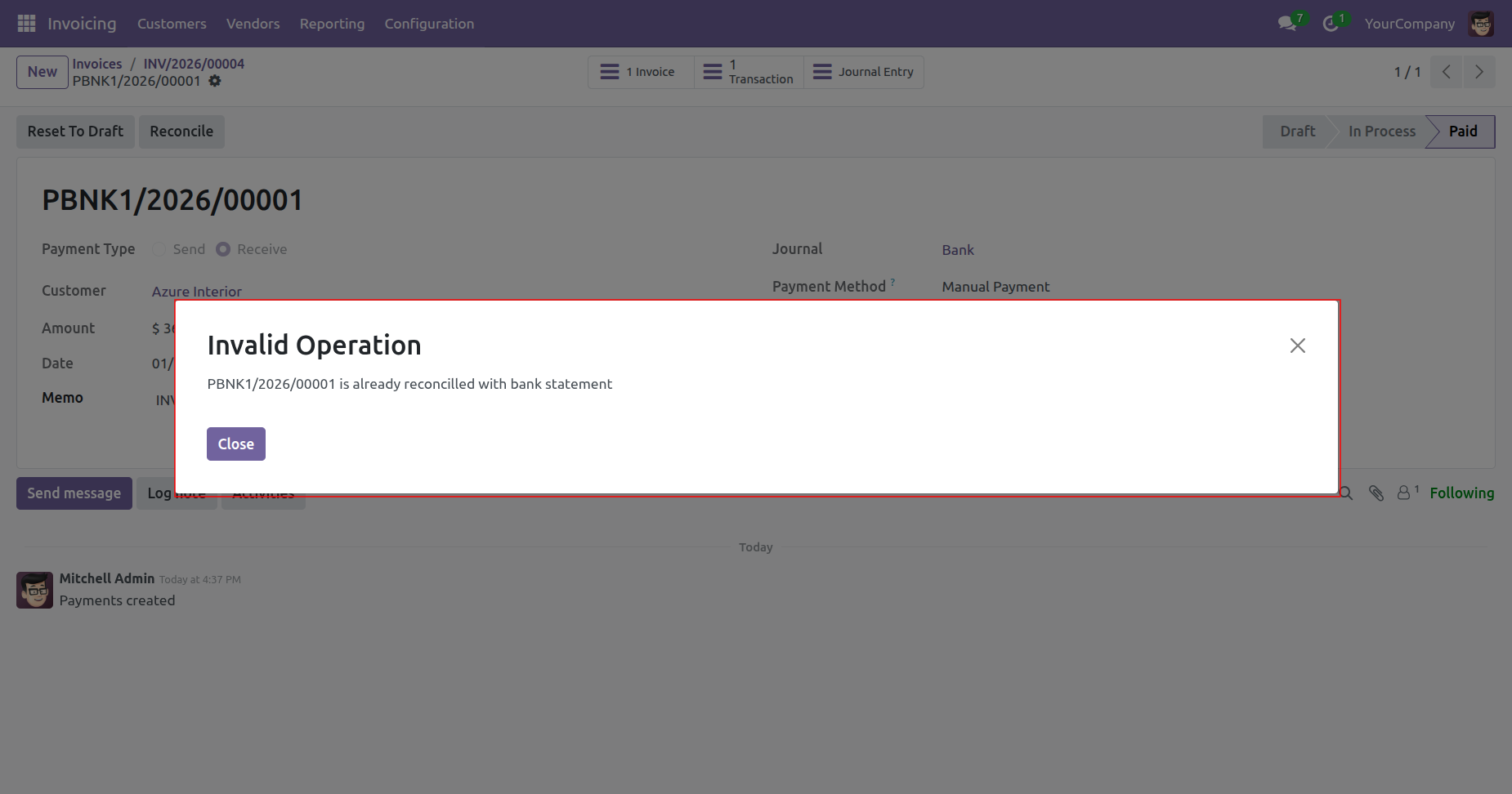
Task: Open the Vendors menu
Action: [253, 24]
